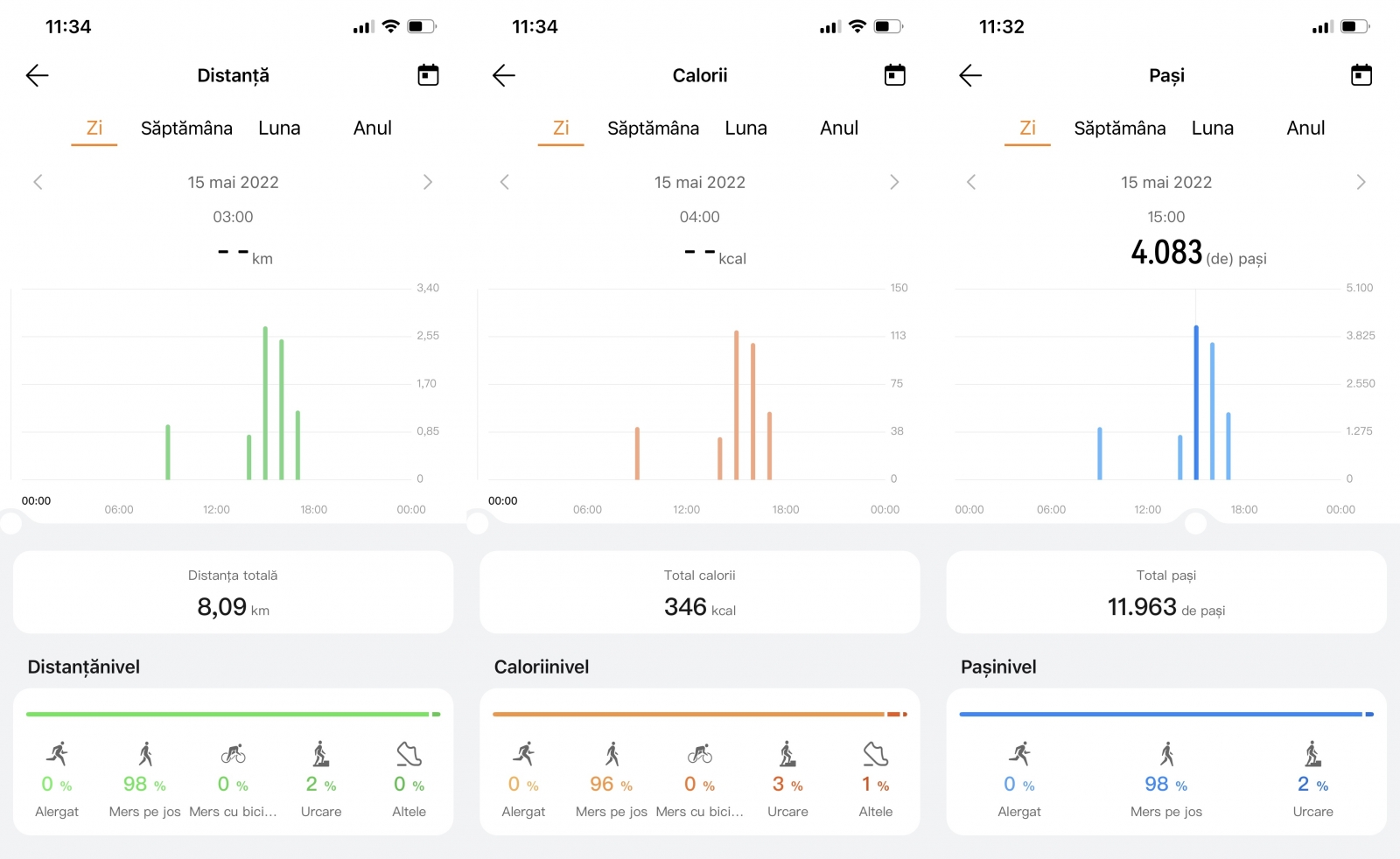Tap the calendar icon on Calorii screen
The width and height of the screenshot is (1400, 859).
(894, 75)
